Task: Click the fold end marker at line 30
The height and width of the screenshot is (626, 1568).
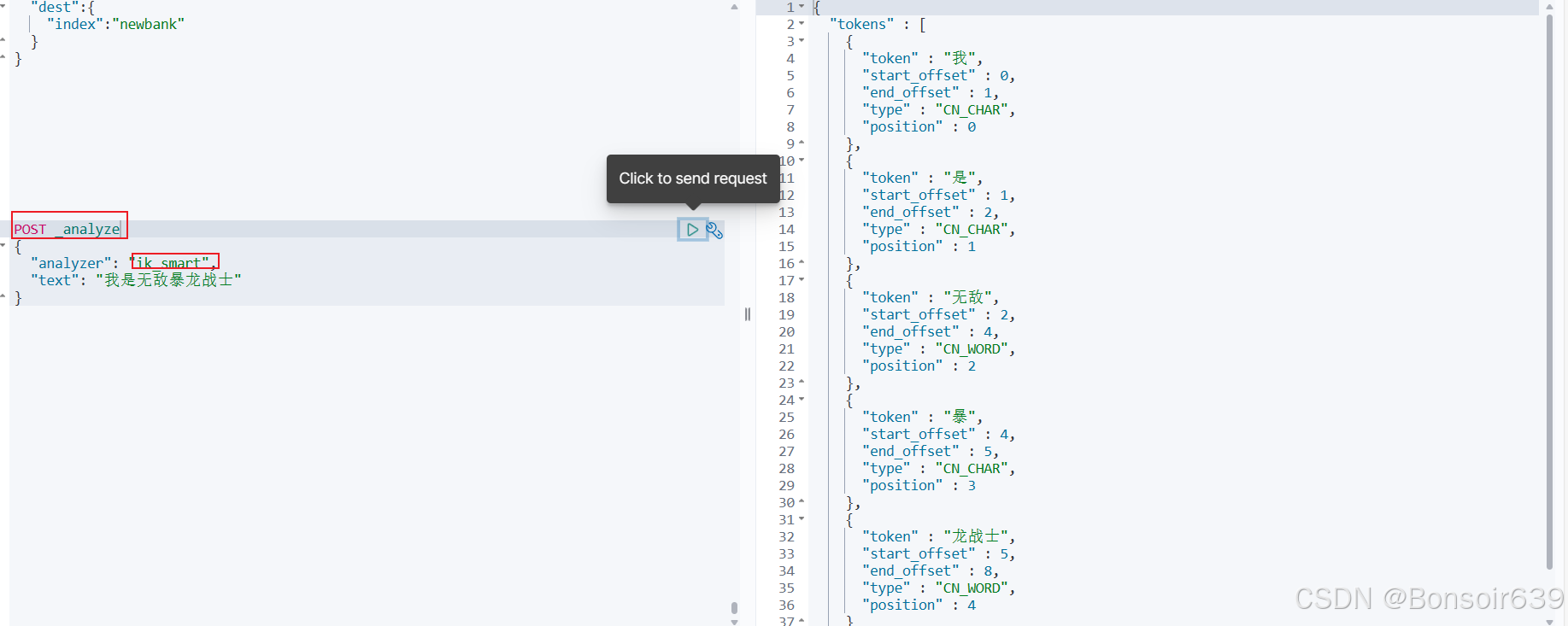Action: [x=802, y=502]
